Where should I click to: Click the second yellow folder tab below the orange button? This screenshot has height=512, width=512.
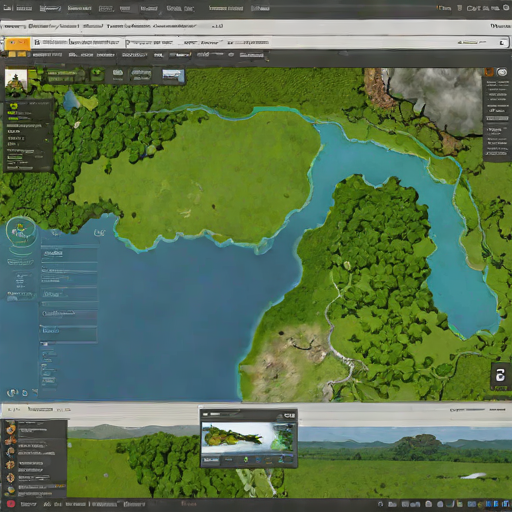coord(22,54)
